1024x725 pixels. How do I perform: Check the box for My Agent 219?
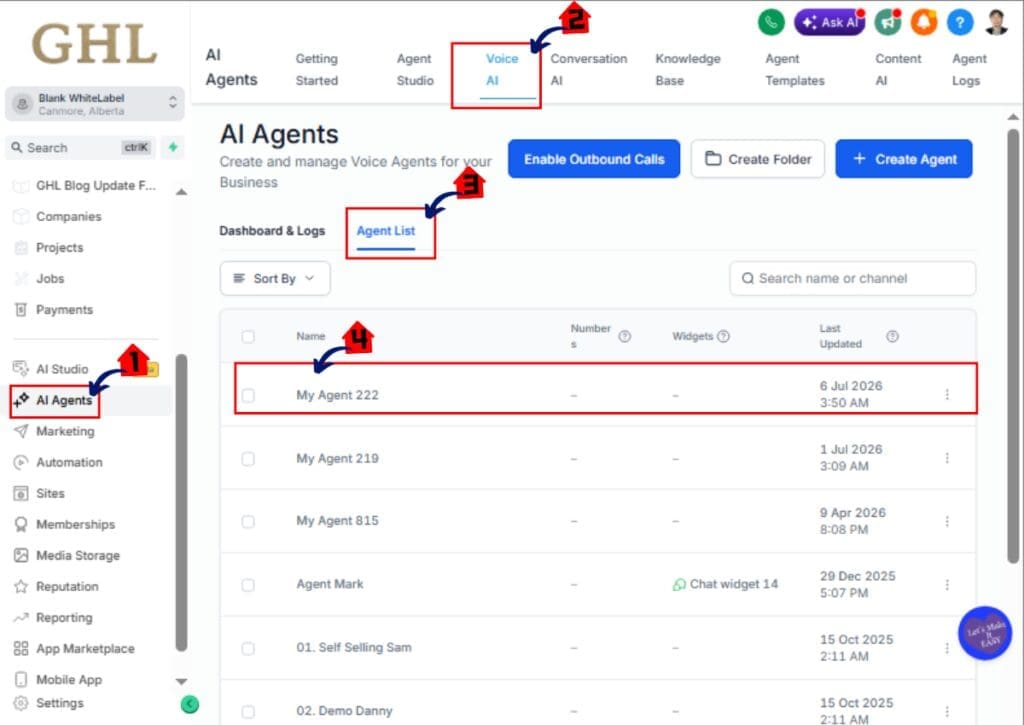[248, 459]
